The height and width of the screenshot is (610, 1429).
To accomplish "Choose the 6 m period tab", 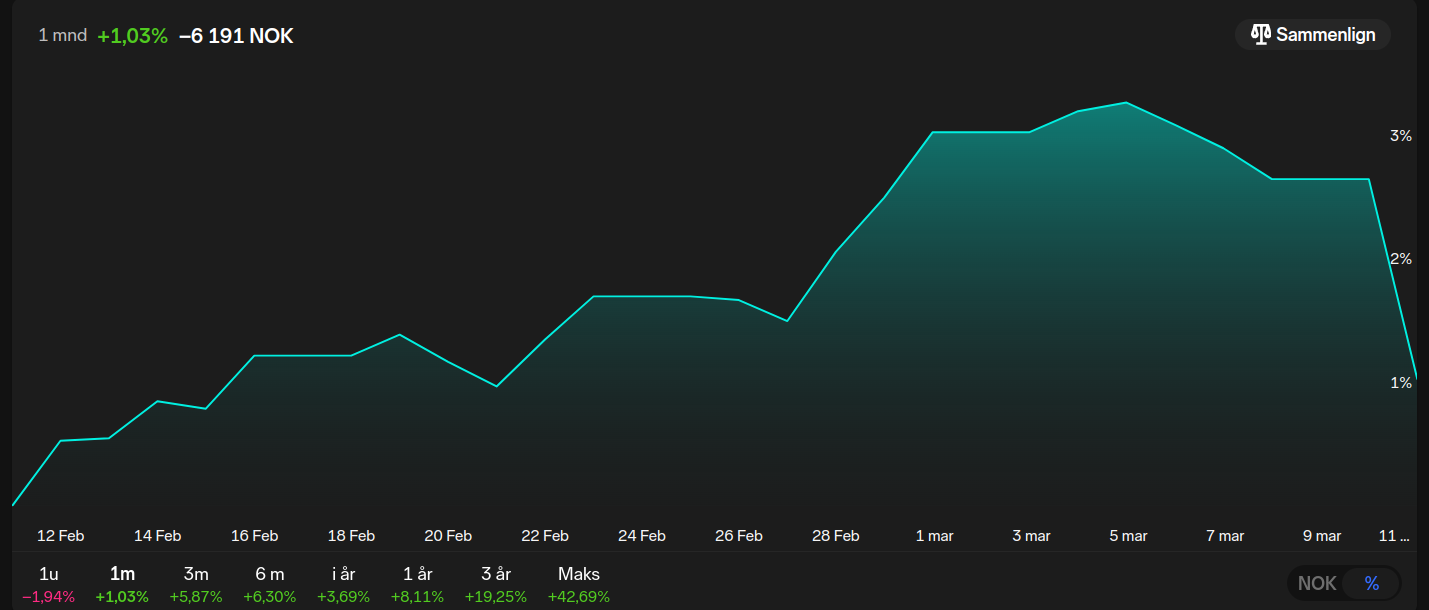I will coord(270,584).
